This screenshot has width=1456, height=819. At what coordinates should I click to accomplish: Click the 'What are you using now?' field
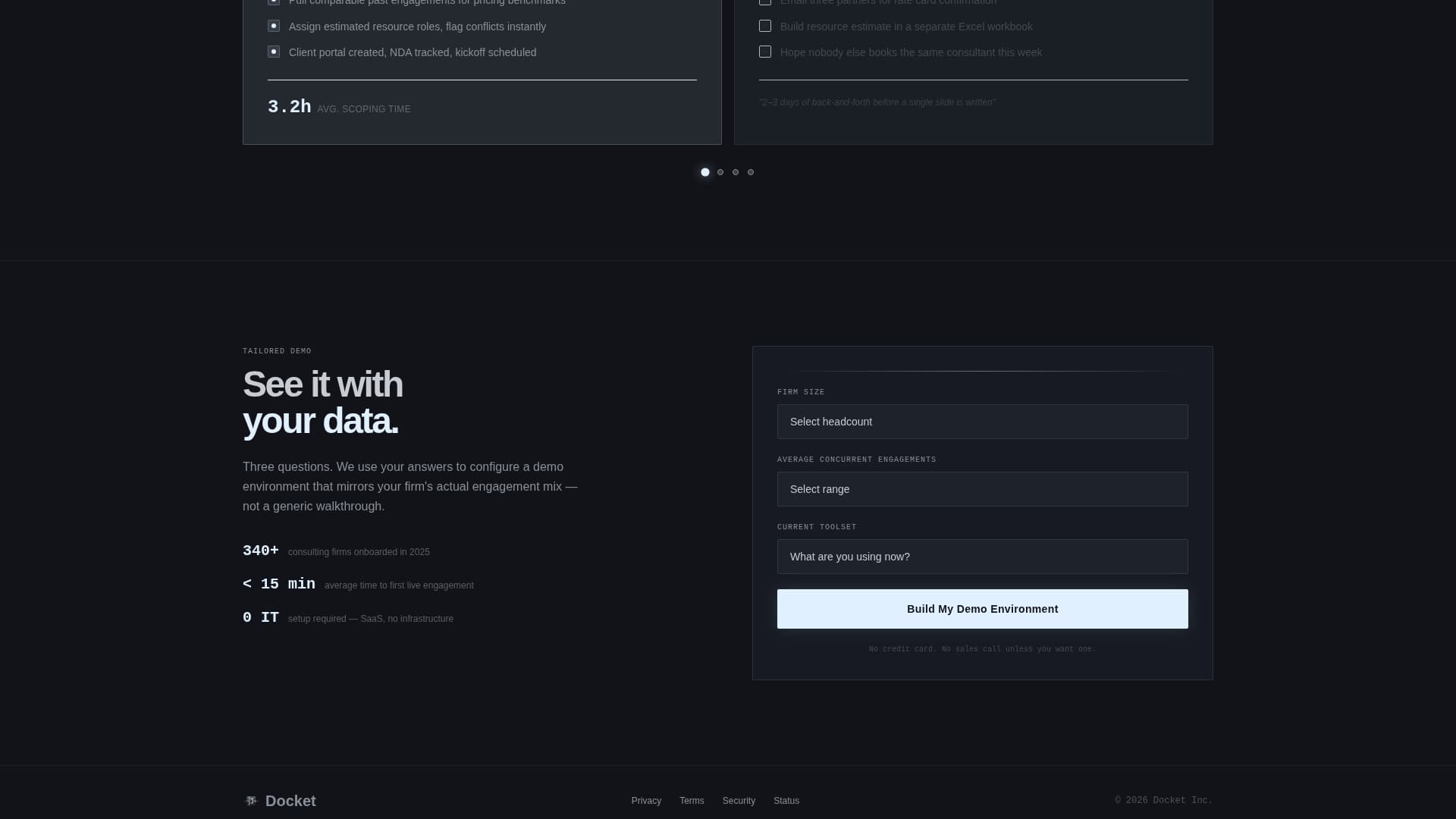(x=982, y=556)
